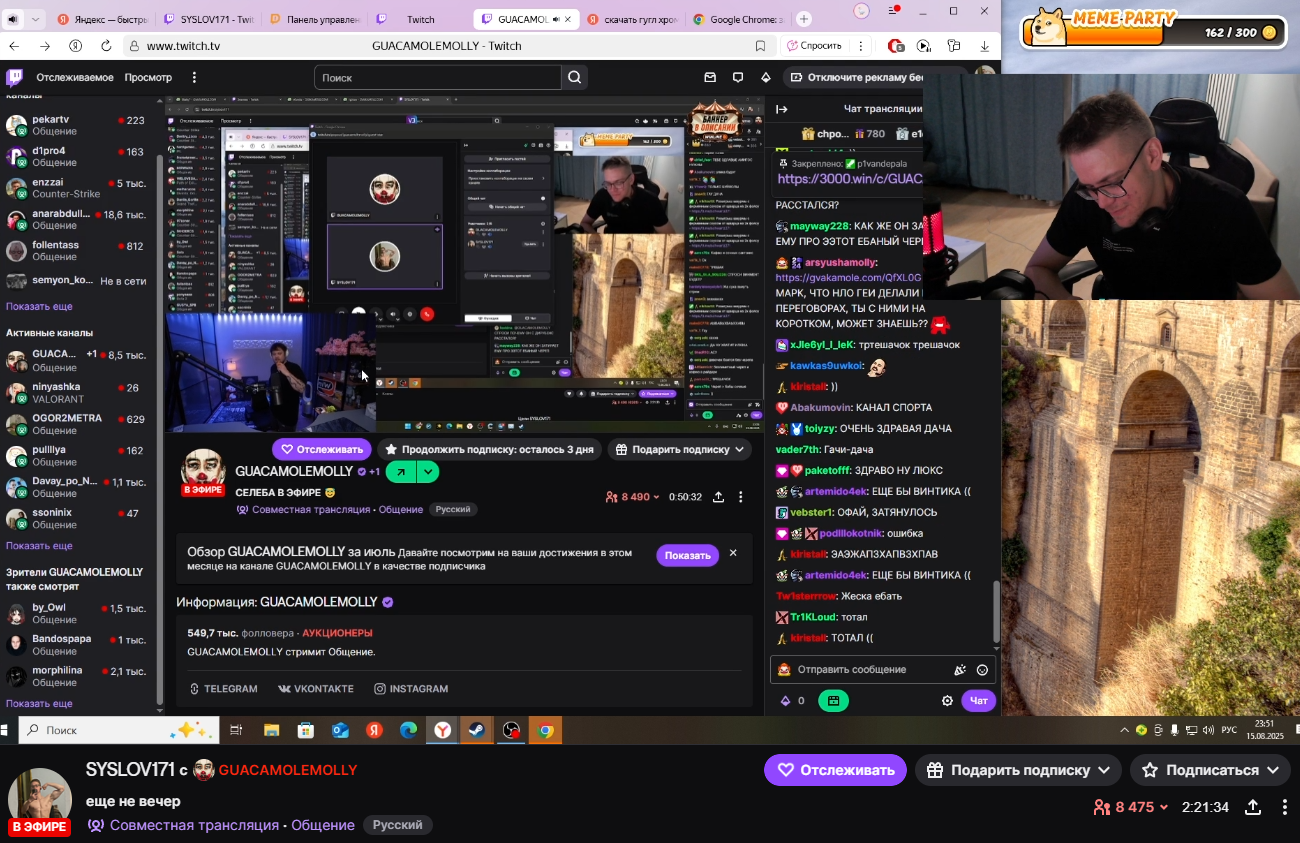The height and width of the screenshot is (843, 1300).
Task: Expand the Подписаться dropdown
Action: click(1210, 770)
